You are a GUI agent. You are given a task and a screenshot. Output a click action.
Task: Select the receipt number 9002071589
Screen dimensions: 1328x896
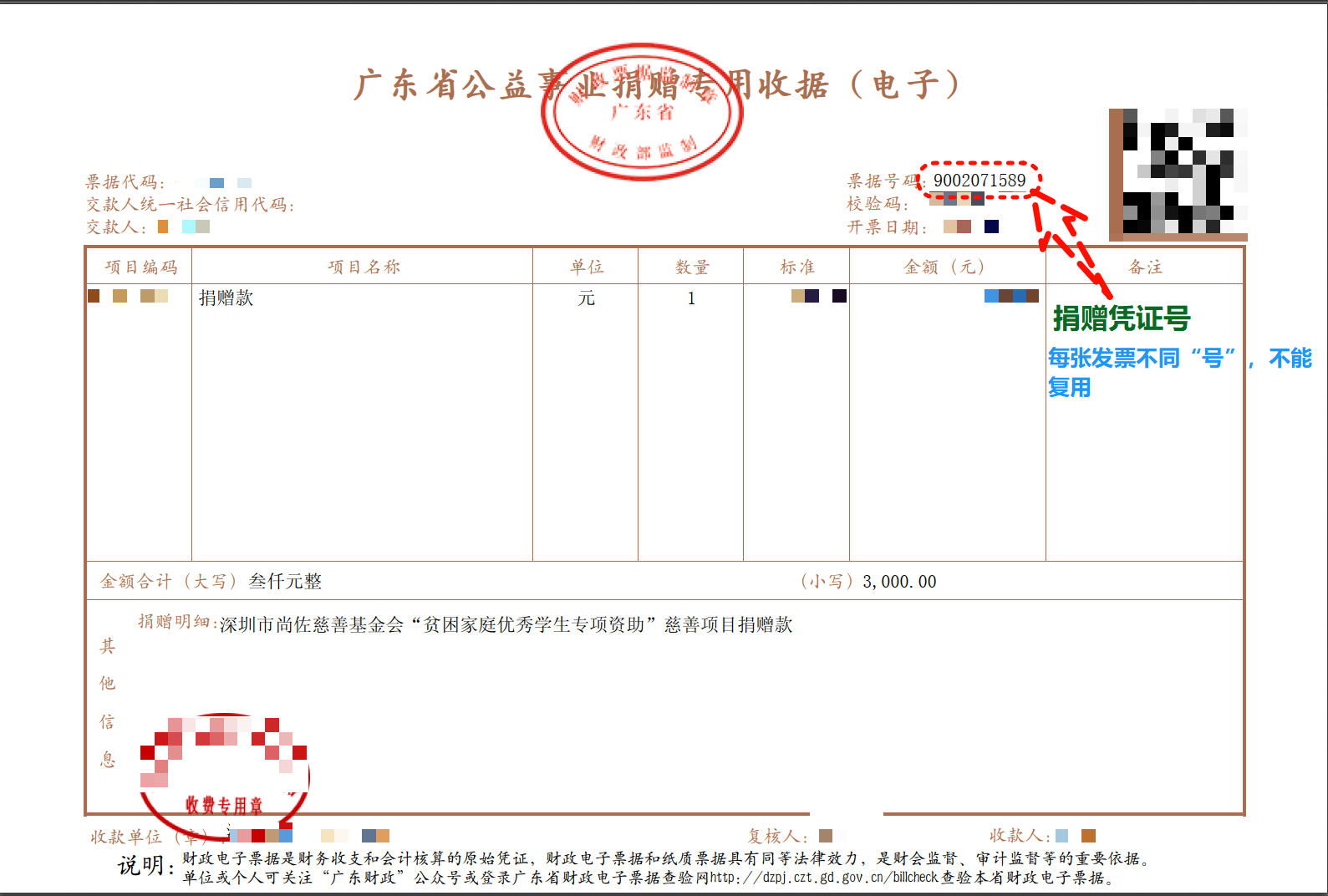pyautogui.click(x=979, y=181)
